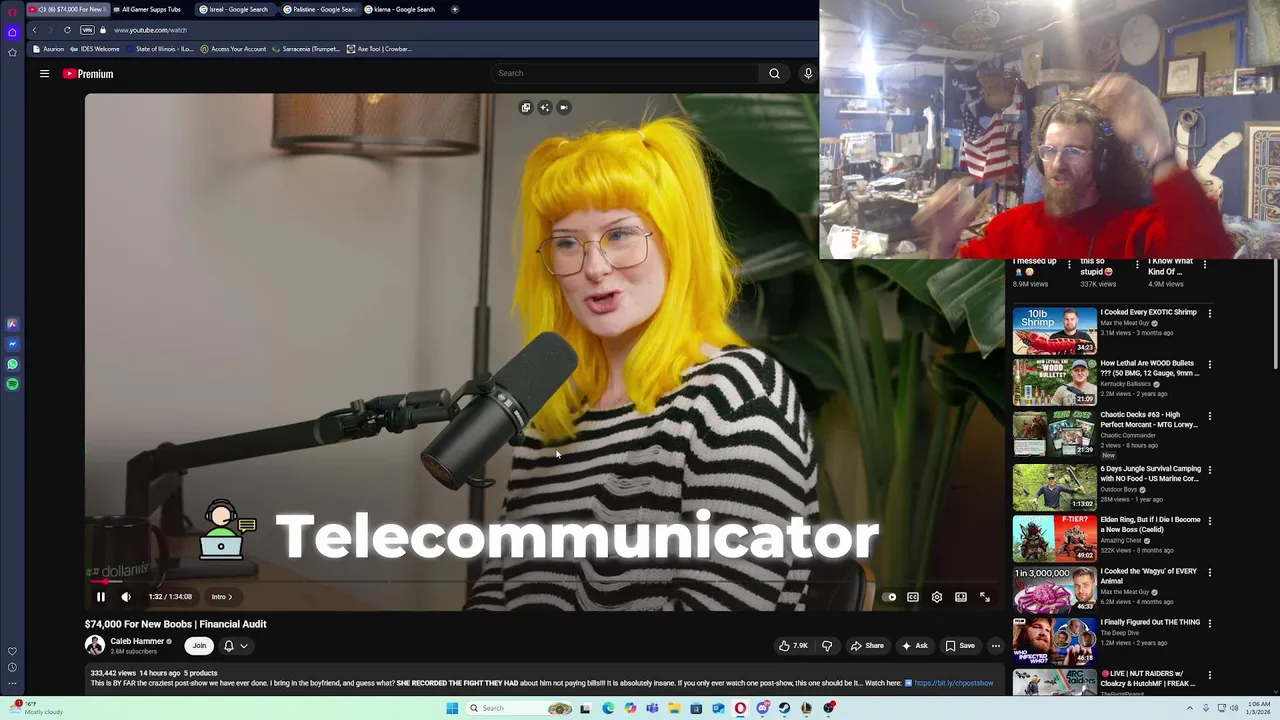Go to YouTube Premium home logo
The height and width of the screenshot is (720, 1280).
click(x=88, y=74)
